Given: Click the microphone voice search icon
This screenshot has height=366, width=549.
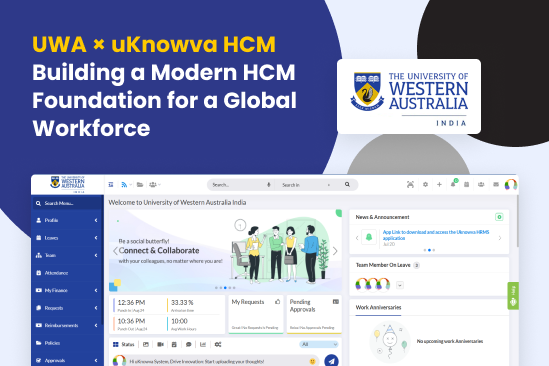Looking at the screenshot, I should click(269, 185).
